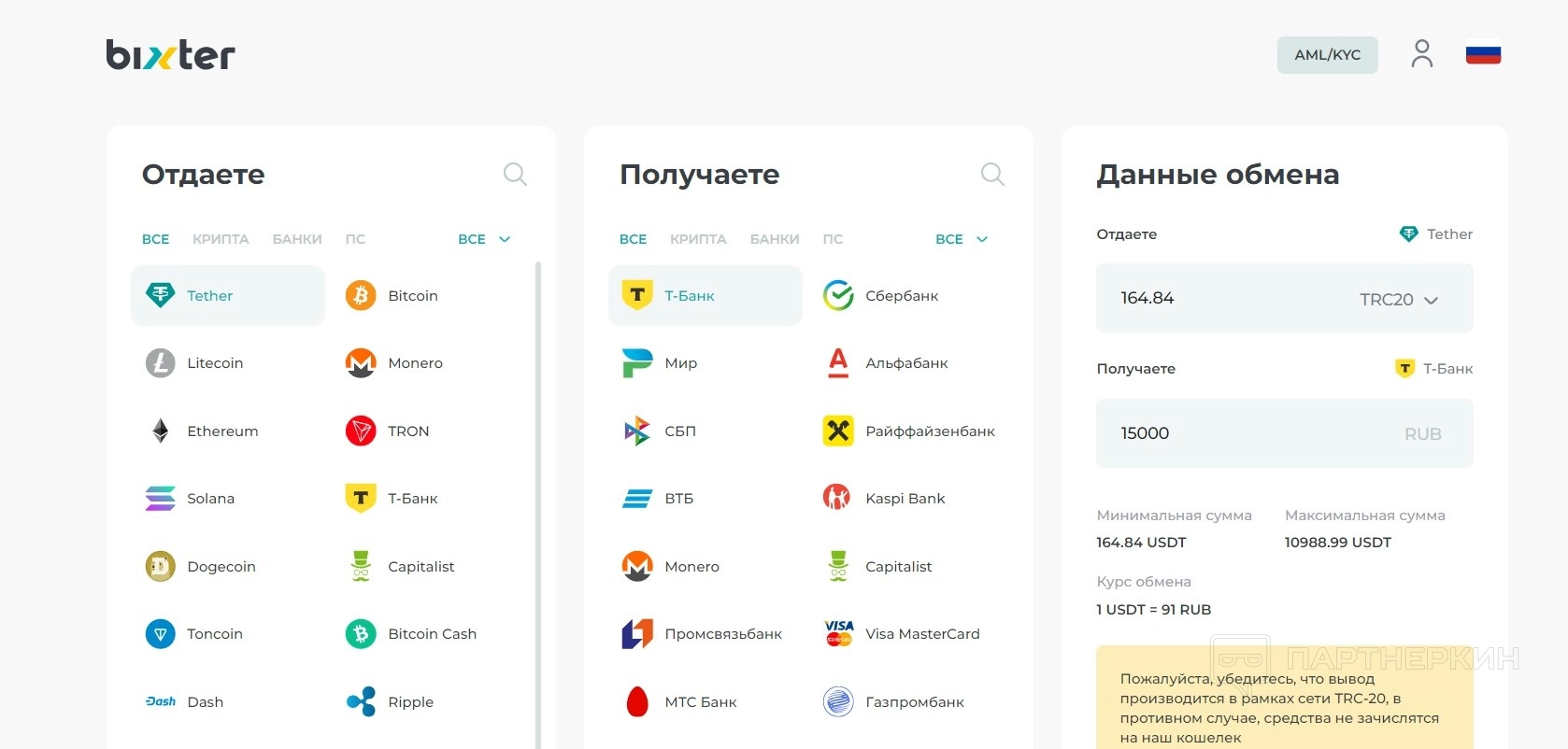
Task: Click the Solana icon
Action: click(x=160, y=498)
